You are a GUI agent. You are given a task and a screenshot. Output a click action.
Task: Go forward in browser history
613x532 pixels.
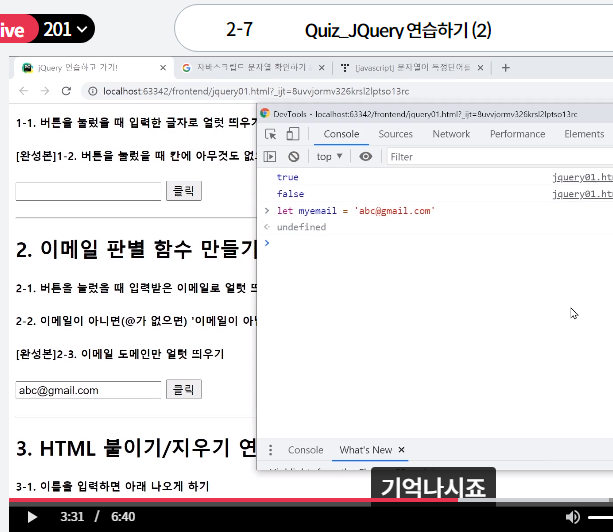(45, 91)
